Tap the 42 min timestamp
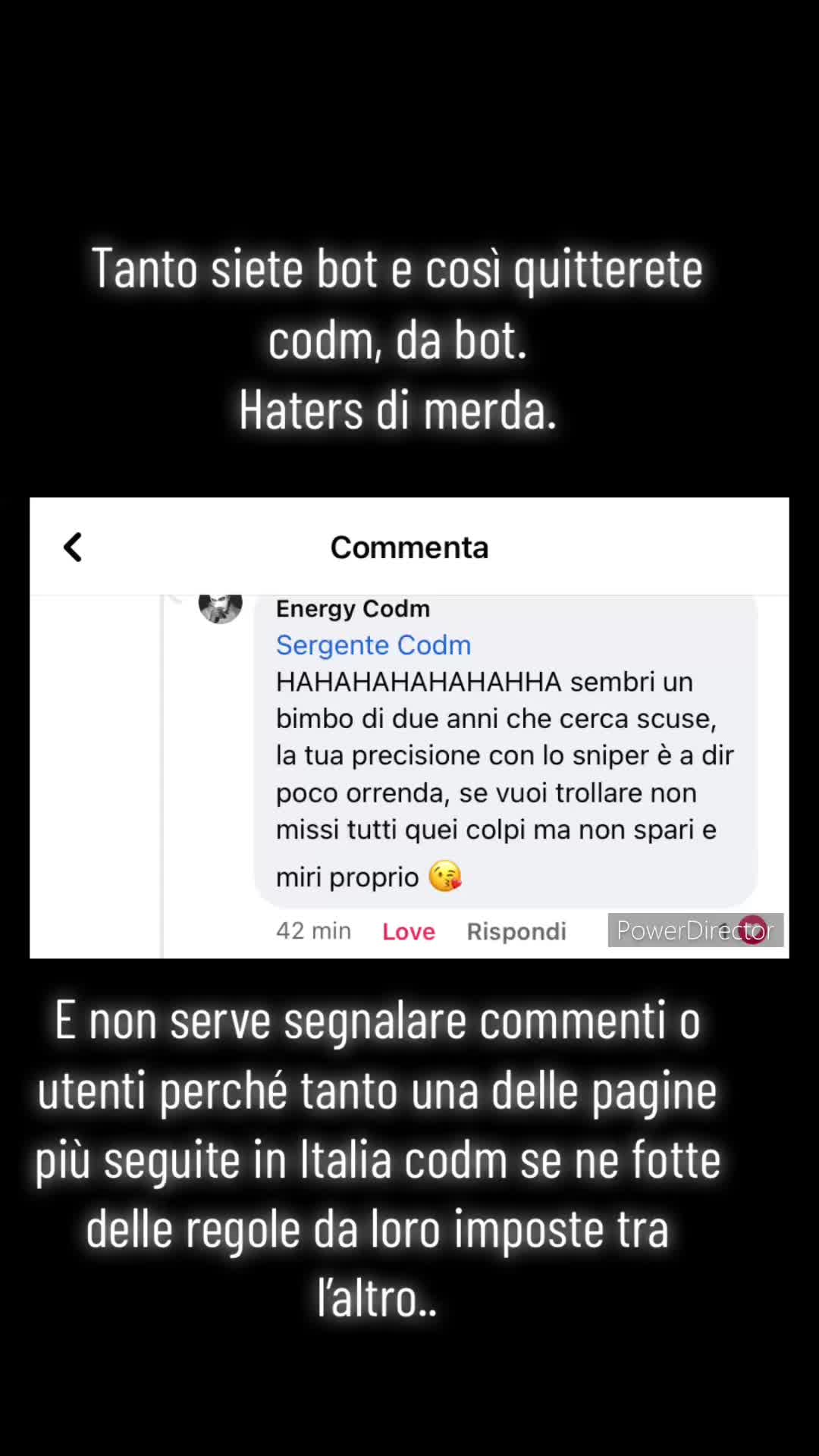The width and height of the screenshot is (819, 1456). click(313, 930)
